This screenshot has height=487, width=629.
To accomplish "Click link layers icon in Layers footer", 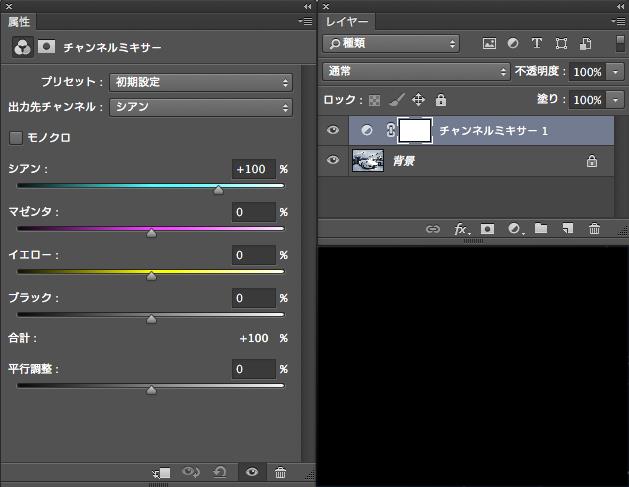I will pyautogui.click(x=433, y=229).
